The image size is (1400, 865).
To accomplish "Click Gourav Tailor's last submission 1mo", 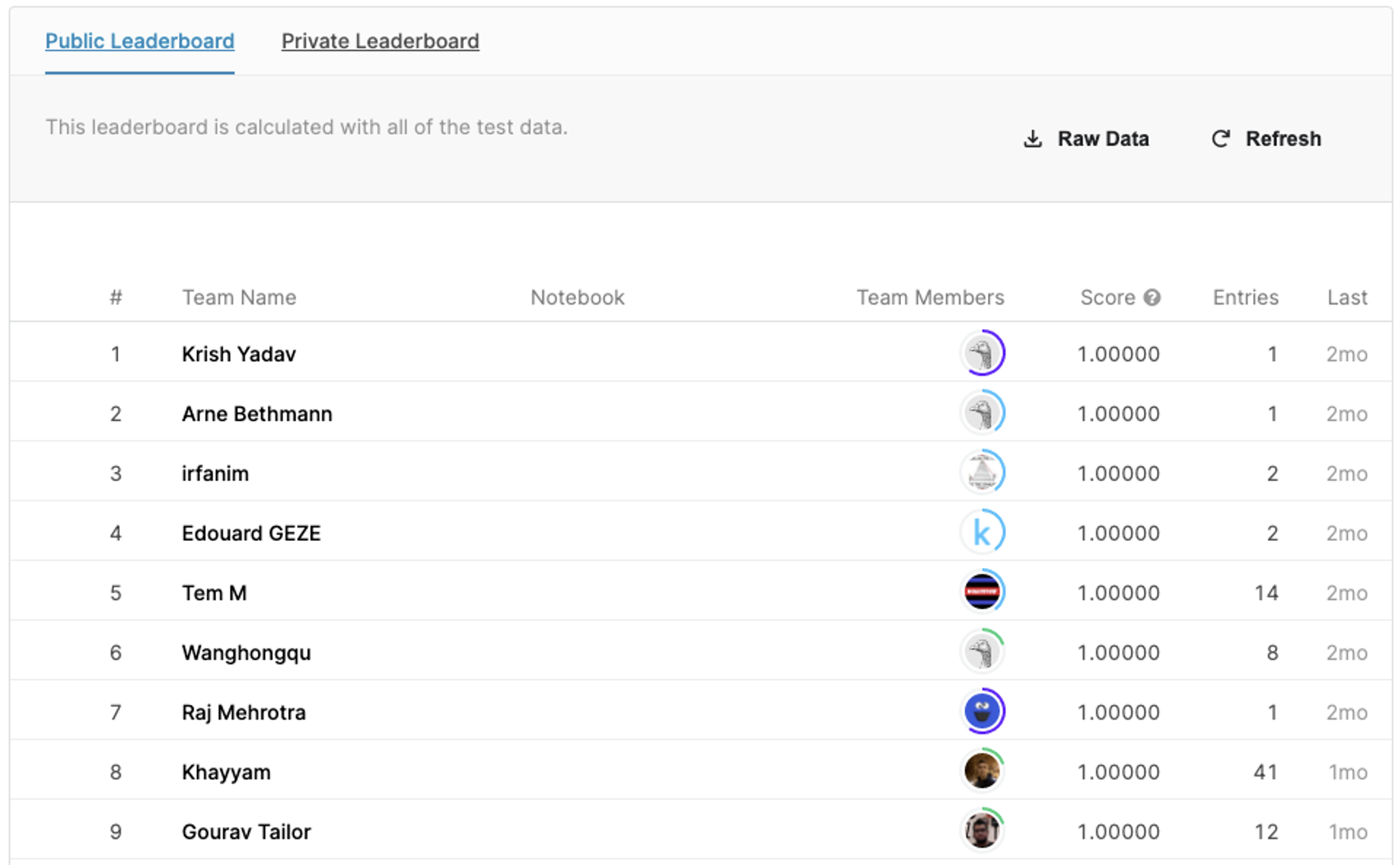I will point(1347,831).
